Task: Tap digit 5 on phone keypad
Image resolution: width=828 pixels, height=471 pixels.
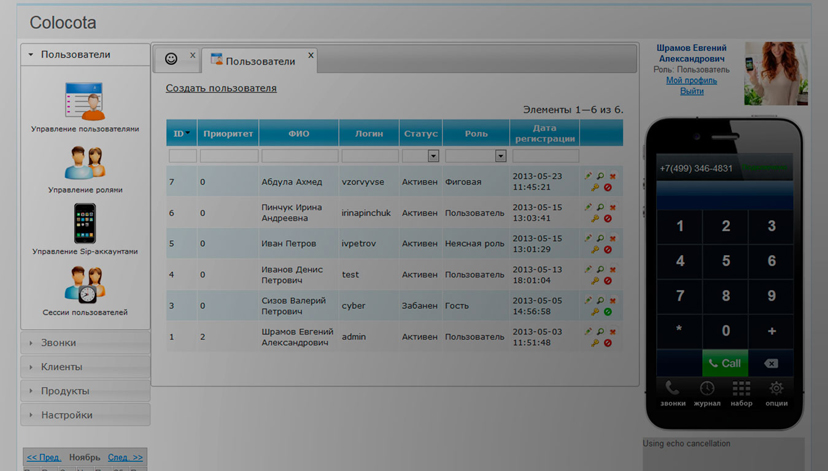Action: coord(726,261)
